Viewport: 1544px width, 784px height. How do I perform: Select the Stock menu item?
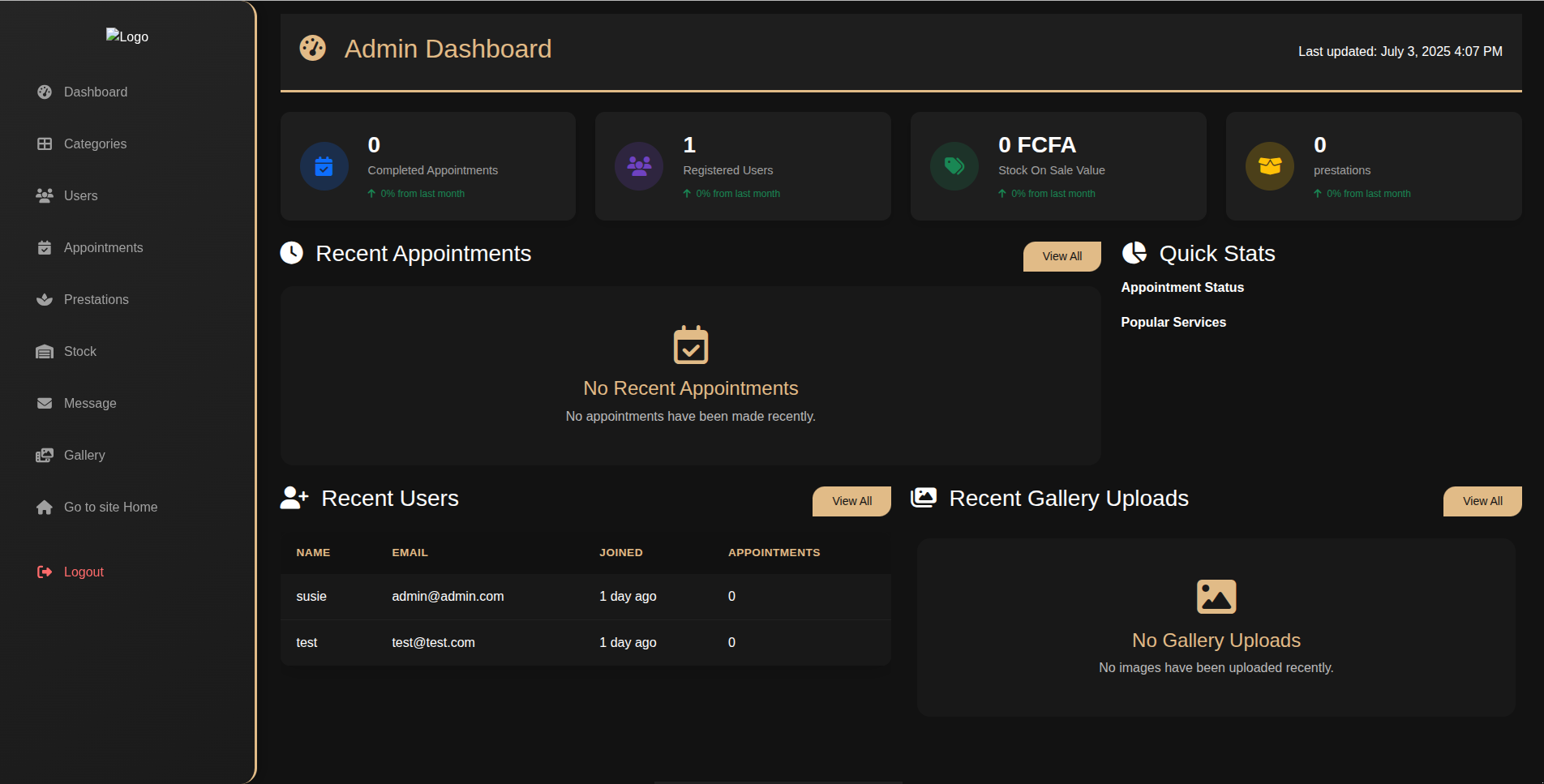(x=79, y=352)
